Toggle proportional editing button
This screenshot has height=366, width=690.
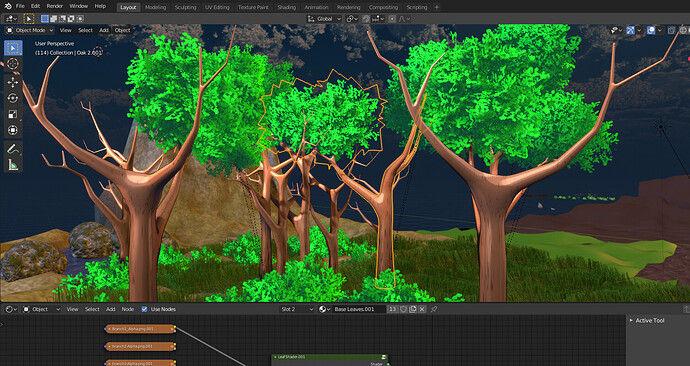click(x=392, y=19)
